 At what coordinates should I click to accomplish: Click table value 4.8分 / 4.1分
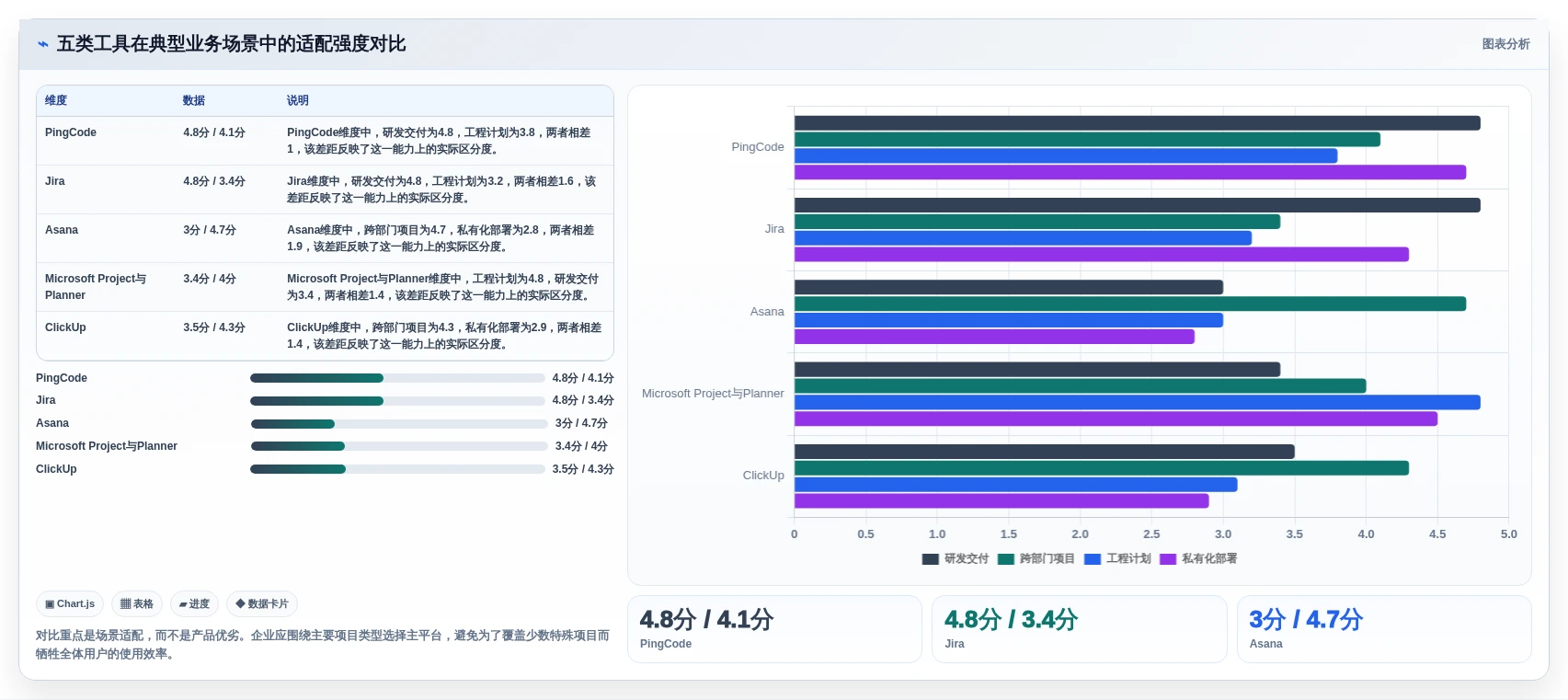[214, 132]
